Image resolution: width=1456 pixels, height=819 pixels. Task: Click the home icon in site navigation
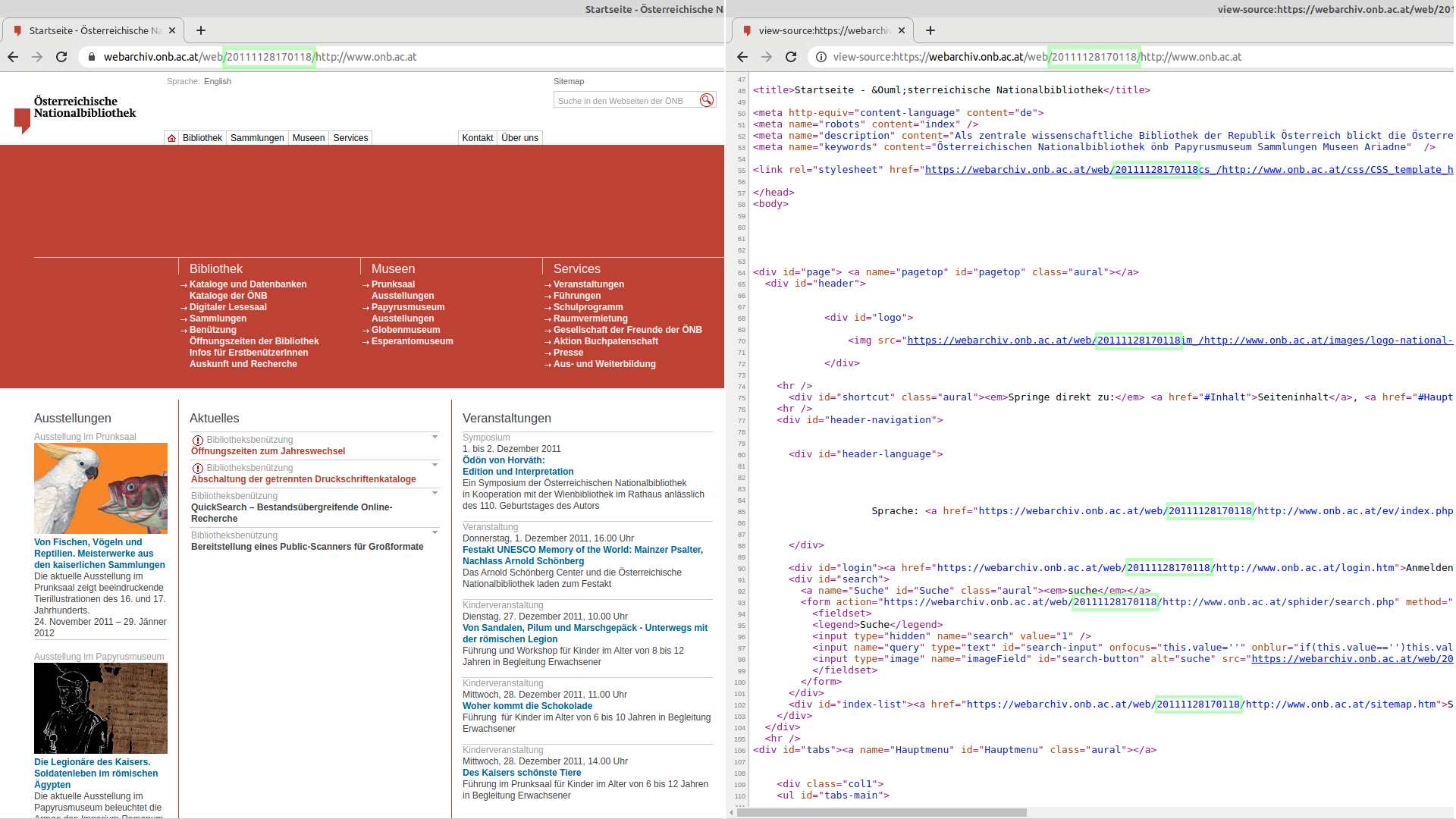click(172, 138)
